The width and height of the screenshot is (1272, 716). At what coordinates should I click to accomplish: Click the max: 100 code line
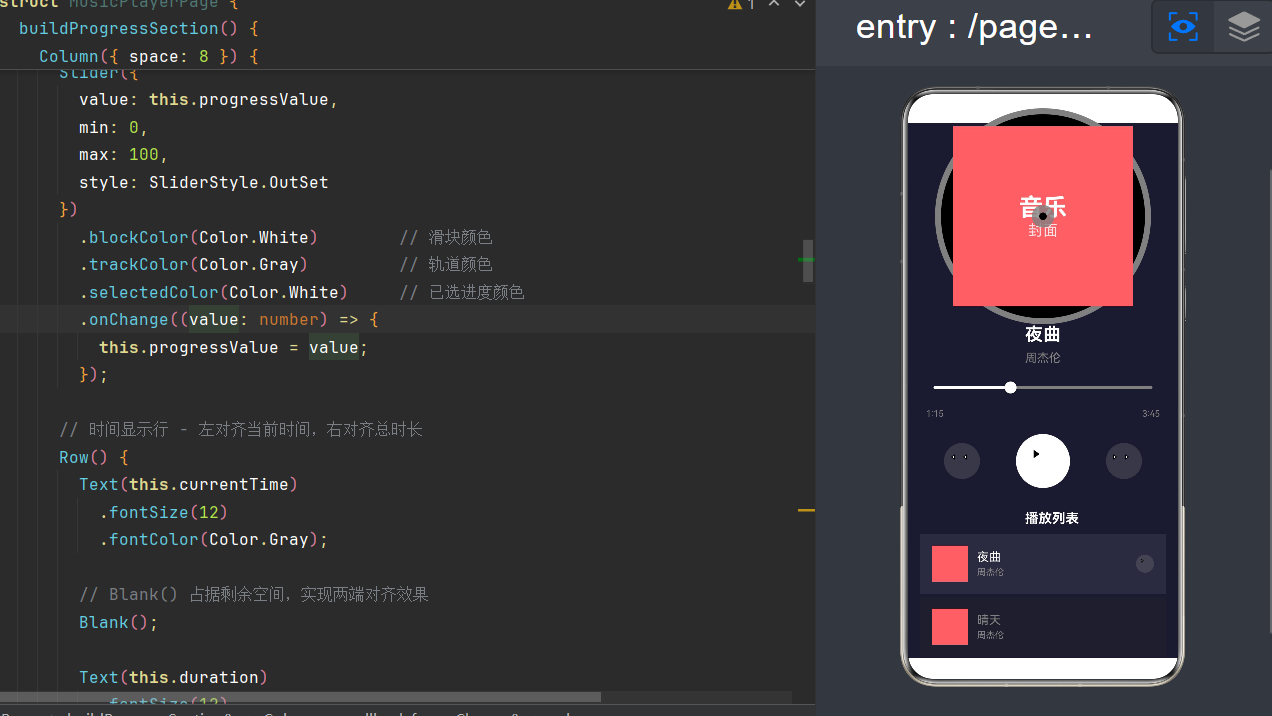pos(124,155)
